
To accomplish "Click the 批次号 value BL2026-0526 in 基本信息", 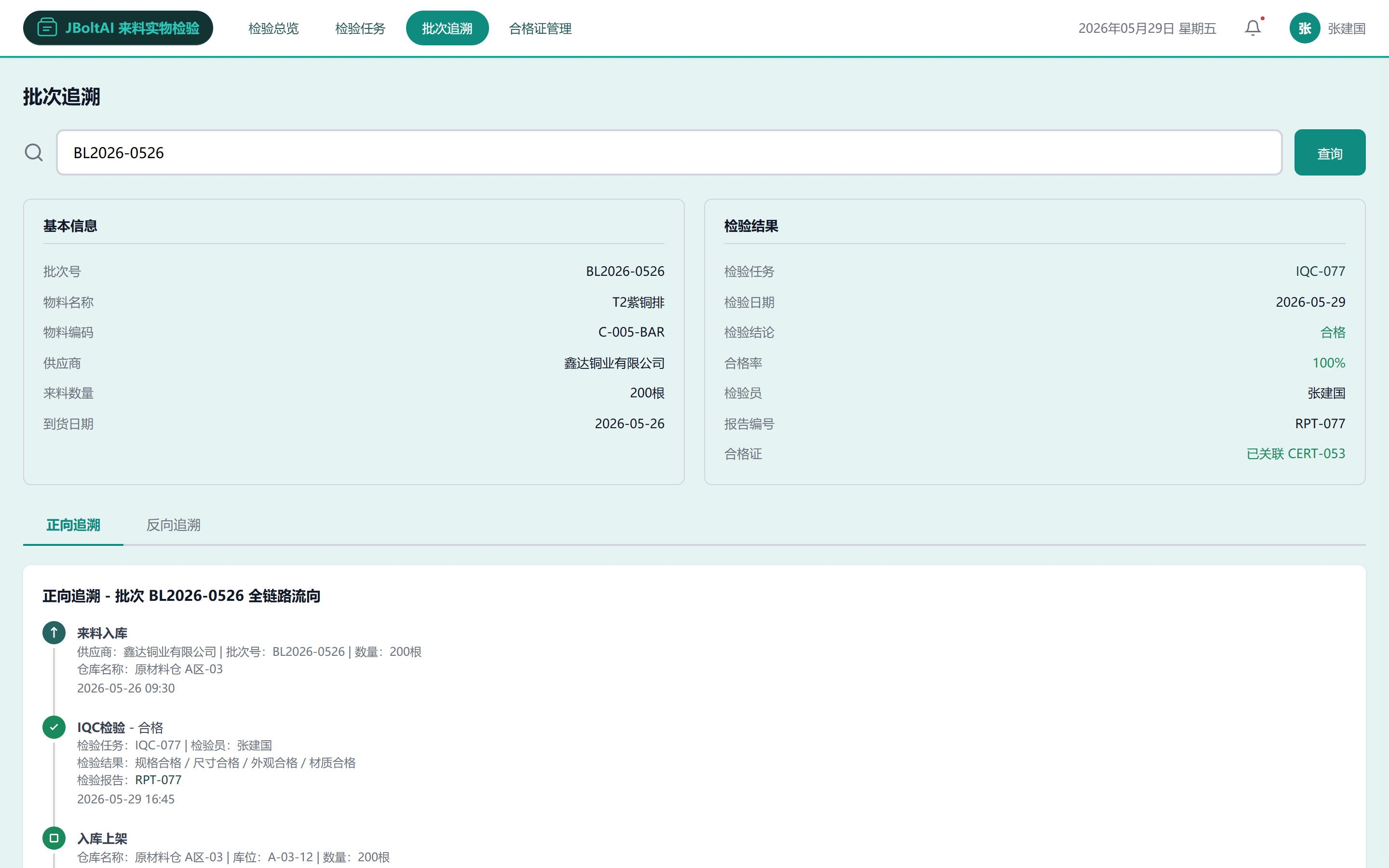I will click(625, 271).
